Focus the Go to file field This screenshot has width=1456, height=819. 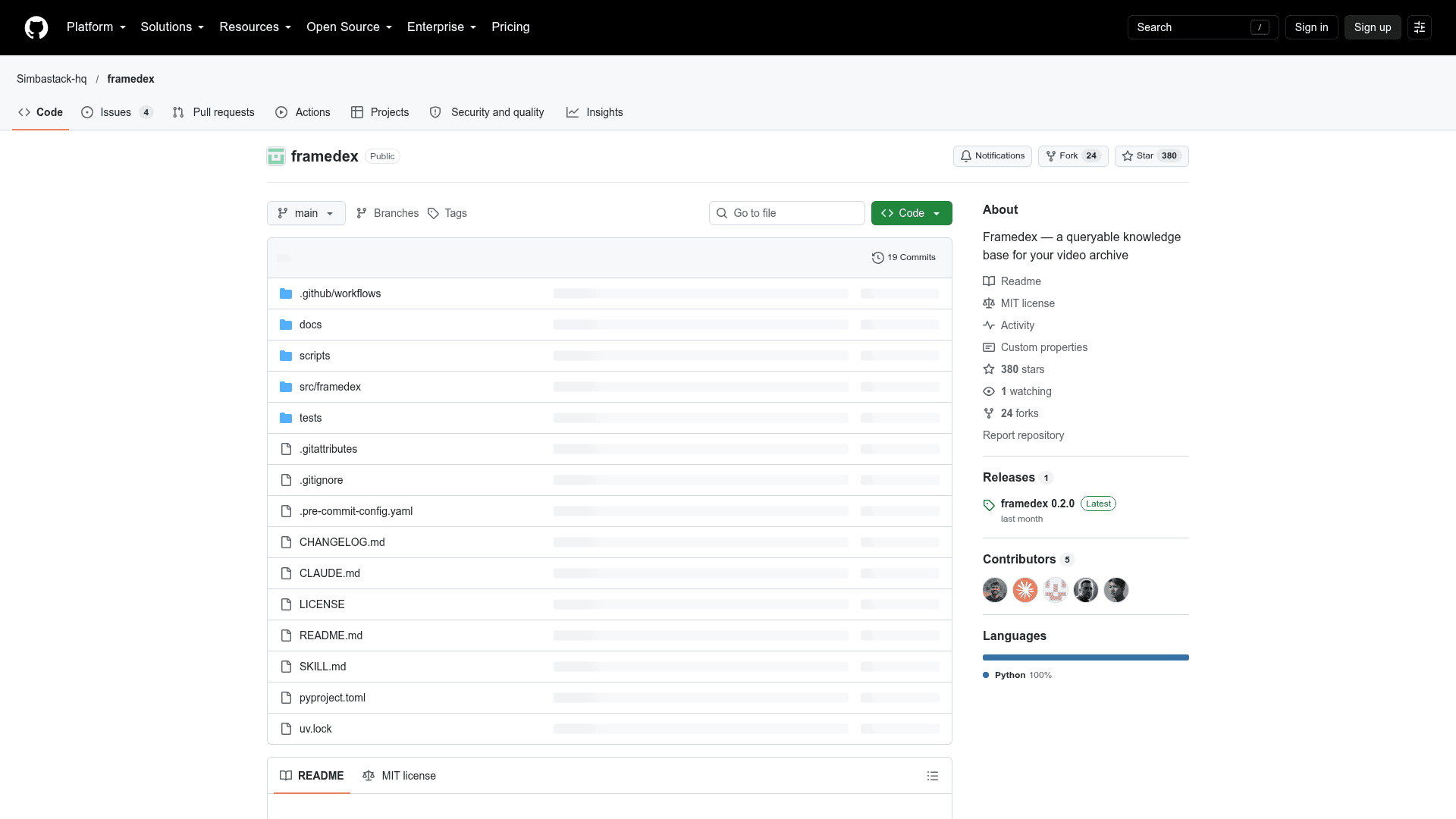pyautogui.click(x=787, y=213)
